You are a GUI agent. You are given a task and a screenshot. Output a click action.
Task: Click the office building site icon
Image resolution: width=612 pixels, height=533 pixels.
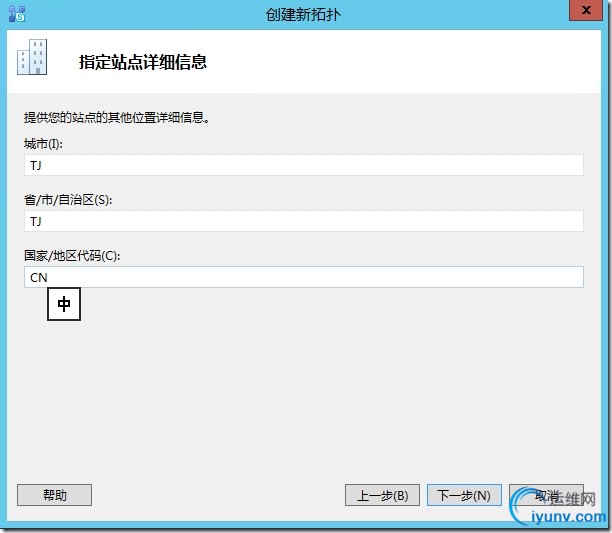[32, 57]
